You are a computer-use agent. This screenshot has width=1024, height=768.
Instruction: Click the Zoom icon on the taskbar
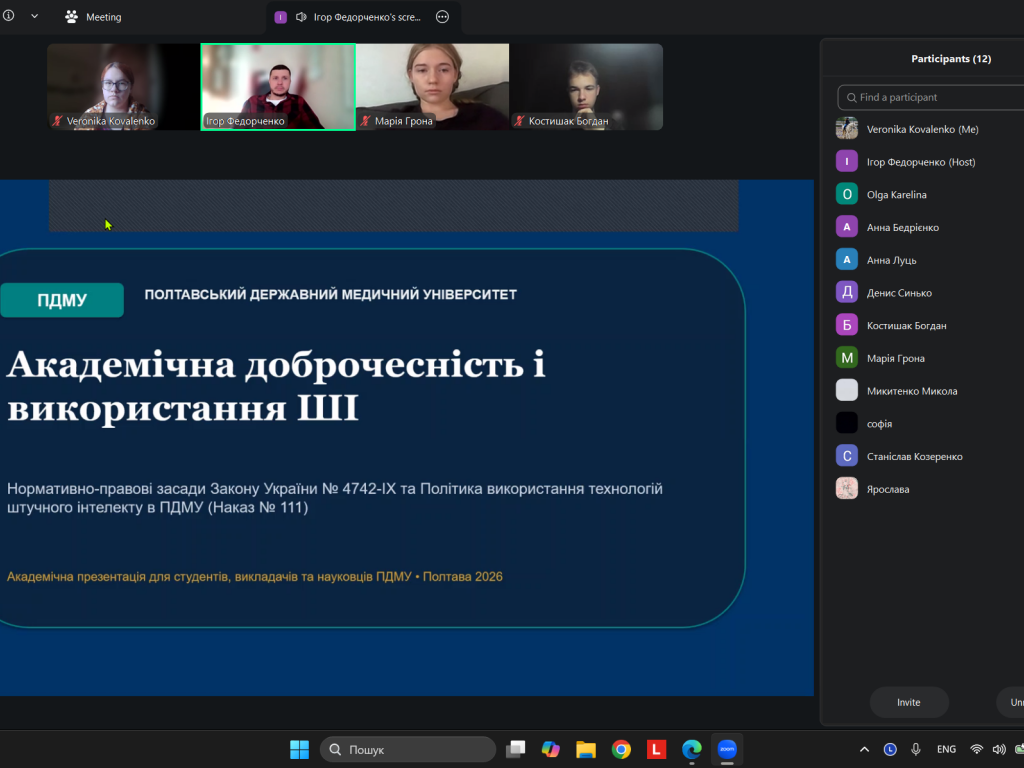click(x=727, y=750)
